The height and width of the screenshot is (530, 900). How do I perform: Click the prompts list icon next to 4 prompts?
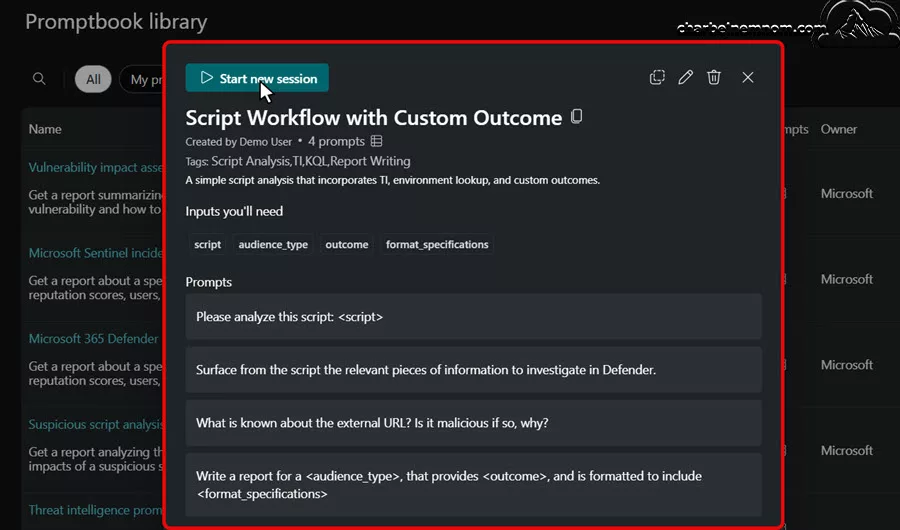pyautogui.click(x=377, y=141)
